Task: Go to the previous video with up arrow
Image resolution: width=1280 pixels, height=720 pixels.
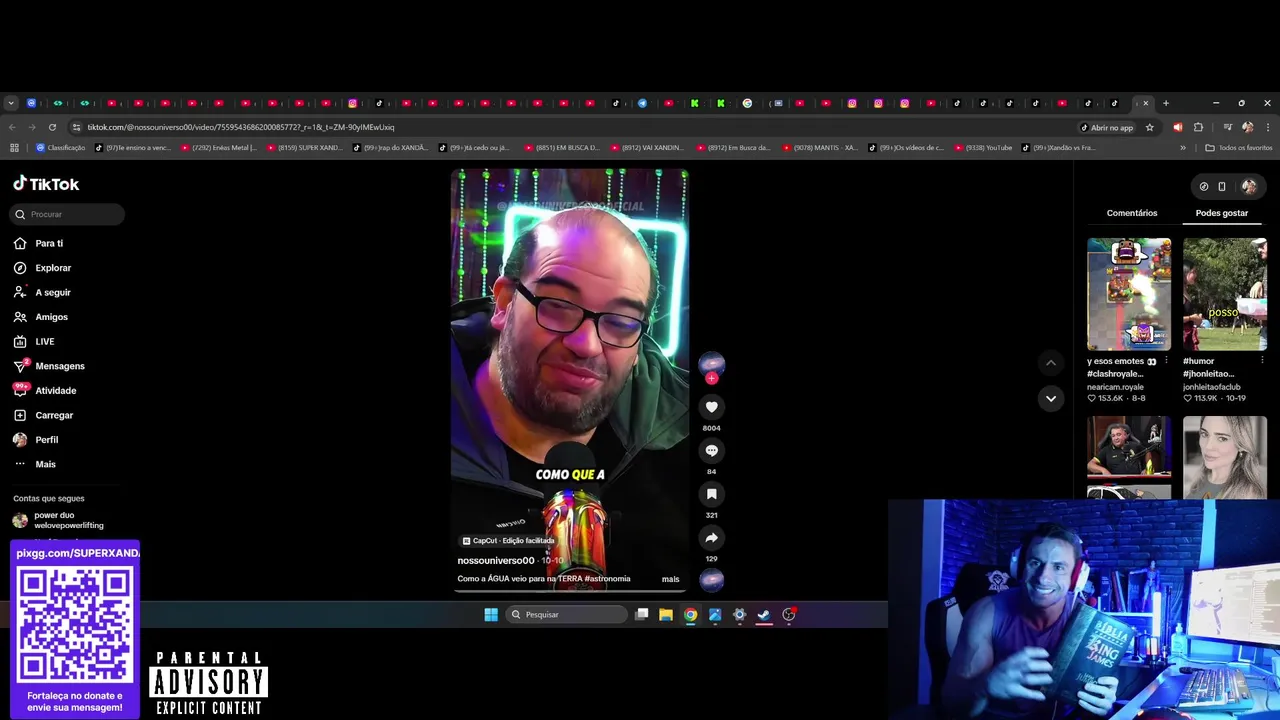Action: (1050, 362)
